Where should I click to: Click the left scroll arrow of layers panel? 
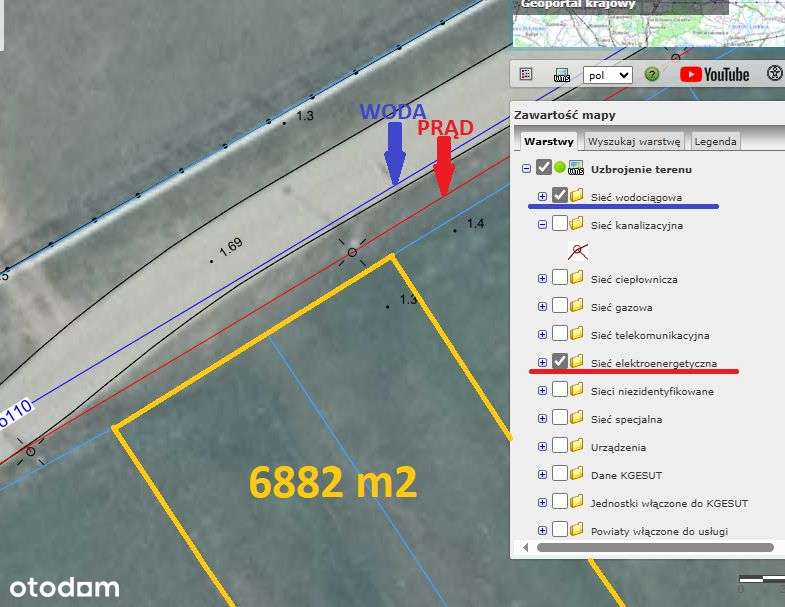click(525, 547)
